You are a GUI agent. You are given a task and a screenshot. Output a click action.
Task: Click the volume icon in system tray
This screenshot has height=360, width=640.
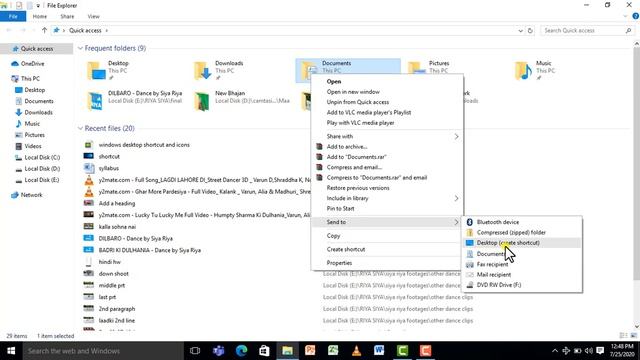(x=589, y=351)
